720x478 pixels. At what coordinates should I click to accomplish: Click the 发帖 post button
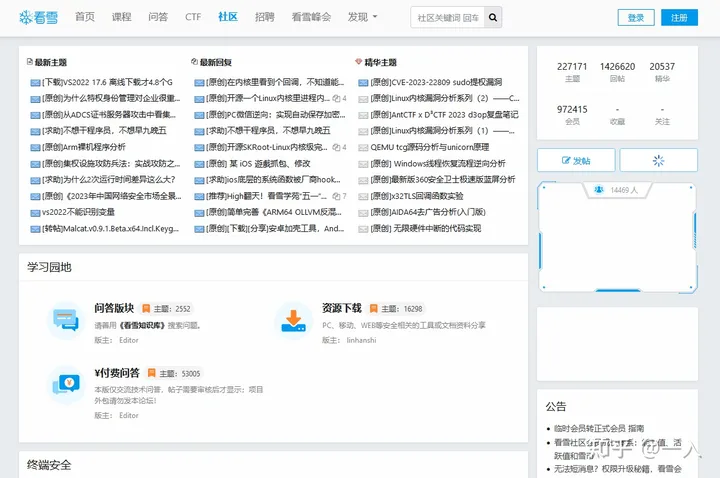pos(576,160)
